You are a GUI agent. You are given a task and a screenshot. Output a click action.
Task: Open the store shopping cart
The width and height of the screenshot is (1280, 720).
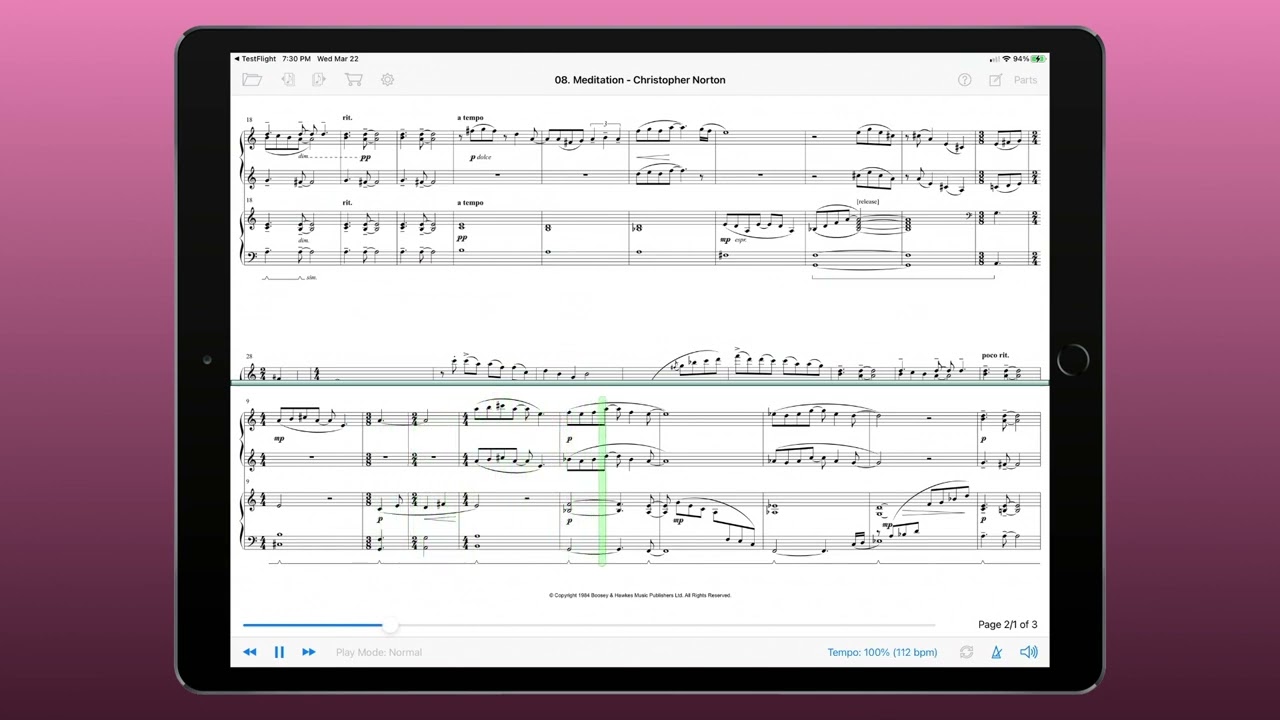[x=353, y=80]
